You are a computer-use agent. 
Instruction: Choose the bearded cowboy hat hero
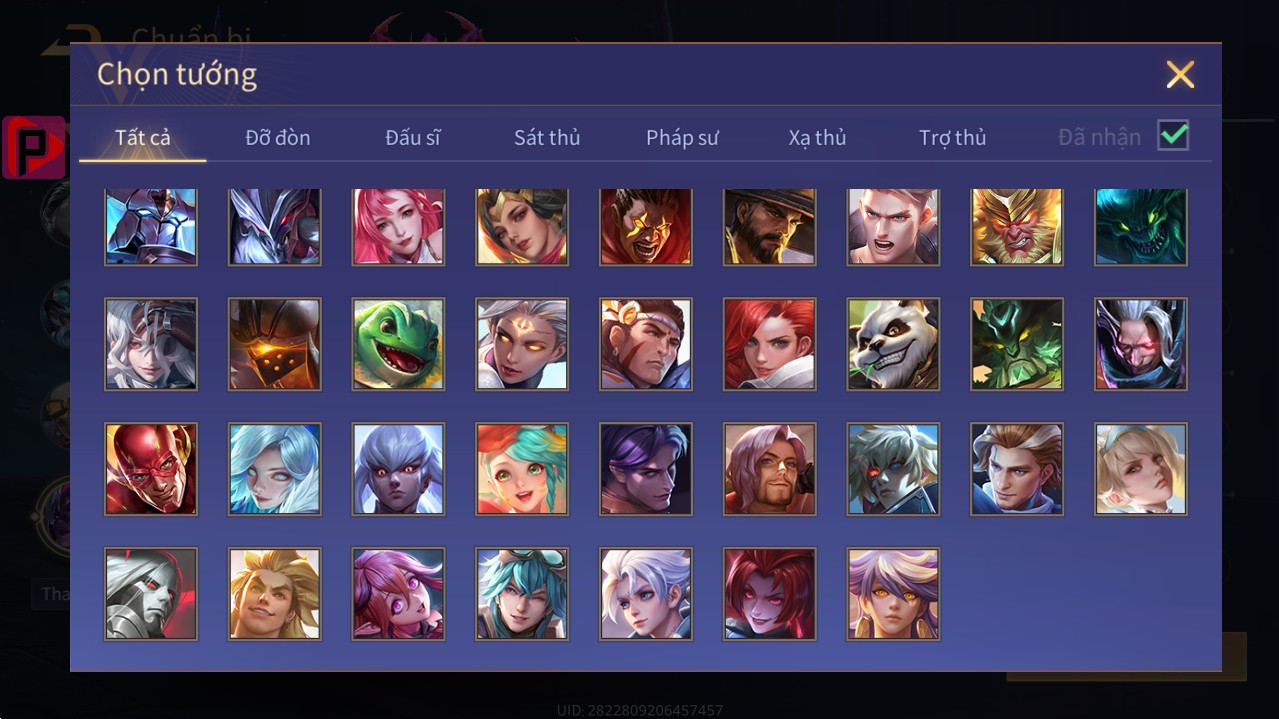(769, 227)
